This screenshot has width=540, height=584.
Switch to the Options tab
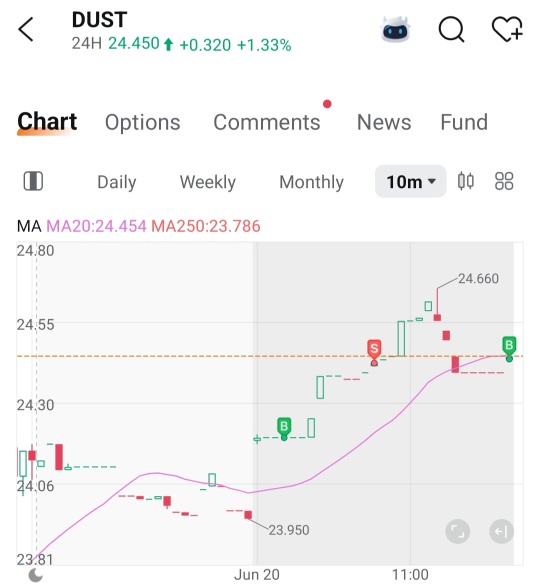point(143,122)
